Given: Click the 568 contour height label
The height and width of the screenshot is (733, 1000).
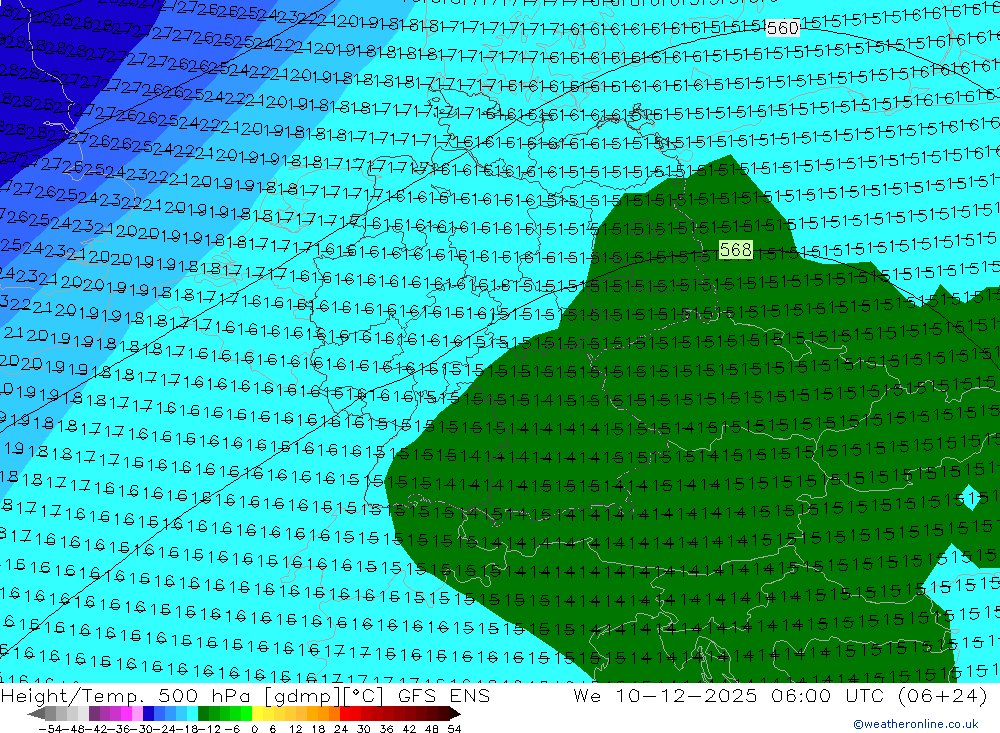Looking at the screenshot, I should click(x=735, y=250).
